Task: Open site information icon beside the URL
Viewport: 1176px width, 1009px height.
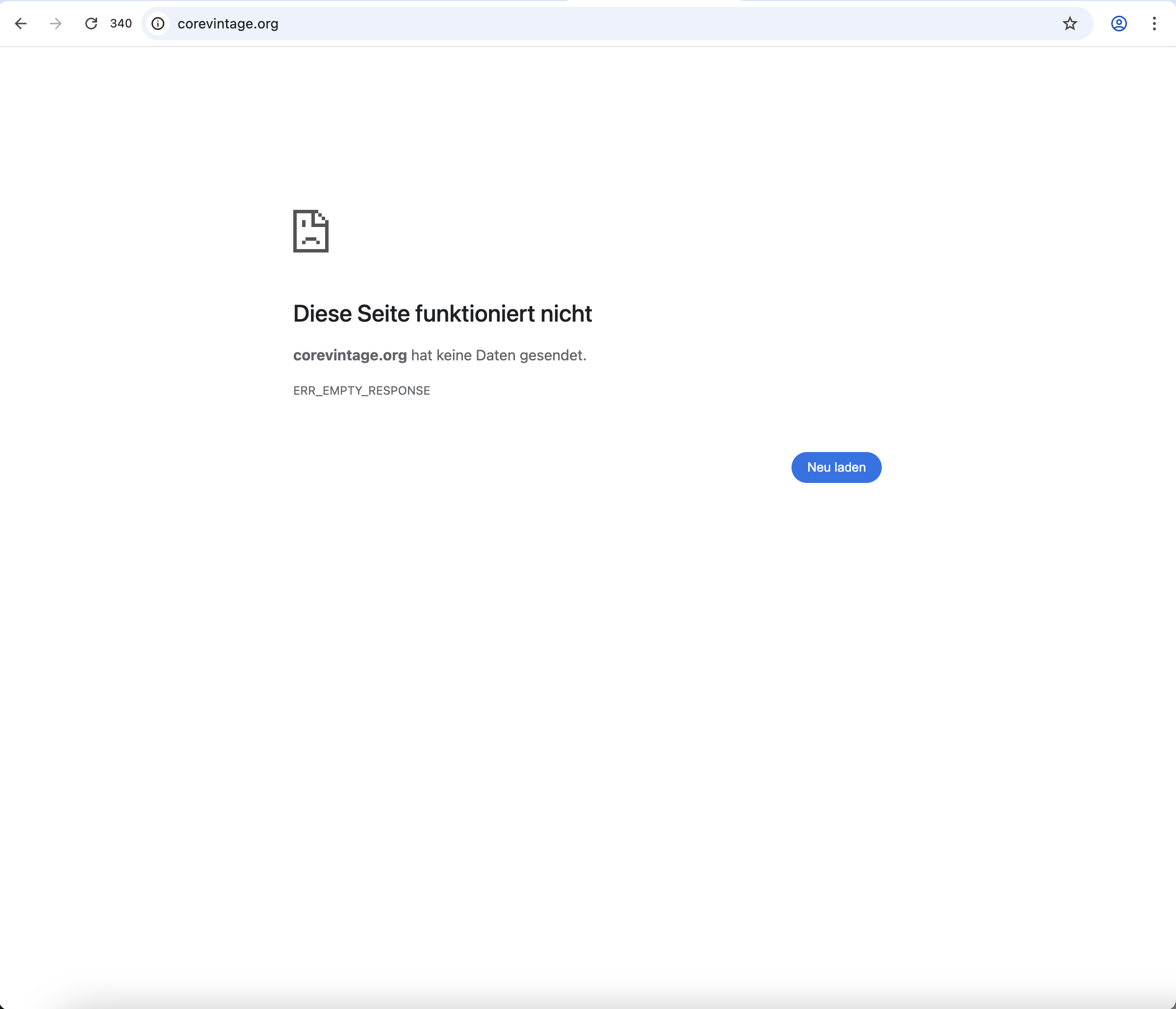Action: [x=158, y=23]
